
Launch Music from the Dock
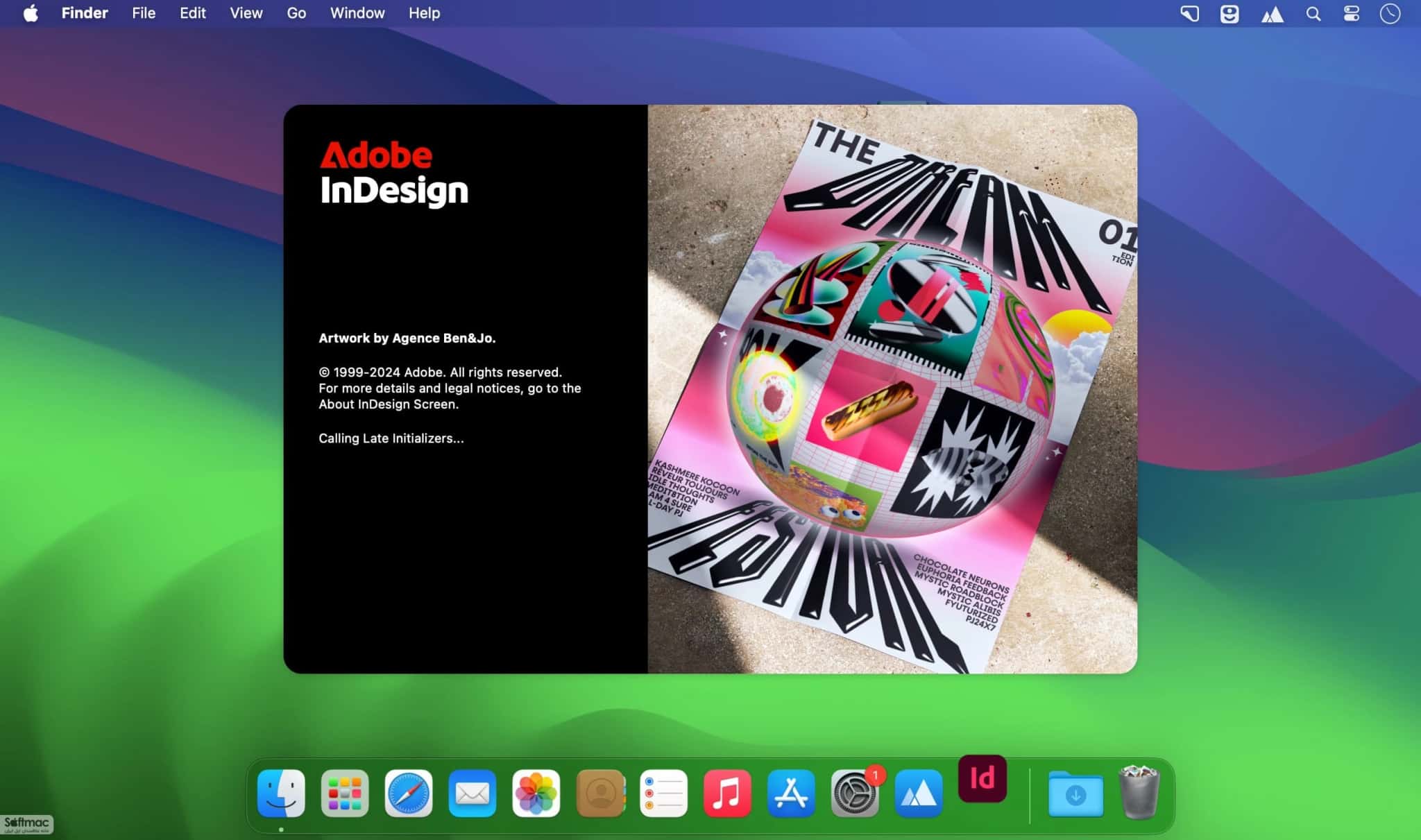click(728, 793)
